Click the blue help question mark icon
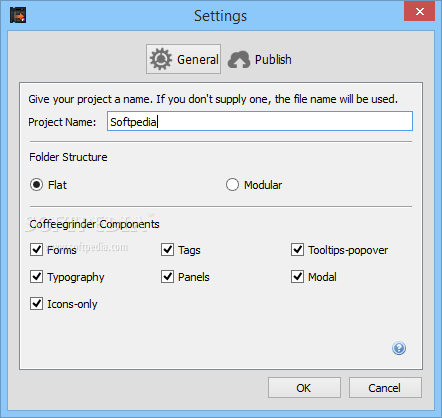Viewport: 442px width, 418px height. (x=399, y=348)
